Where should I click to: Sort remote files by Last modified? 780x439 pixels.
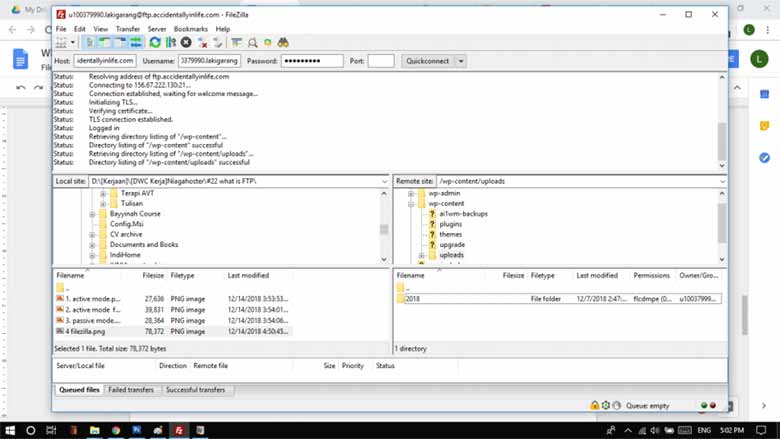coord(596,275)
